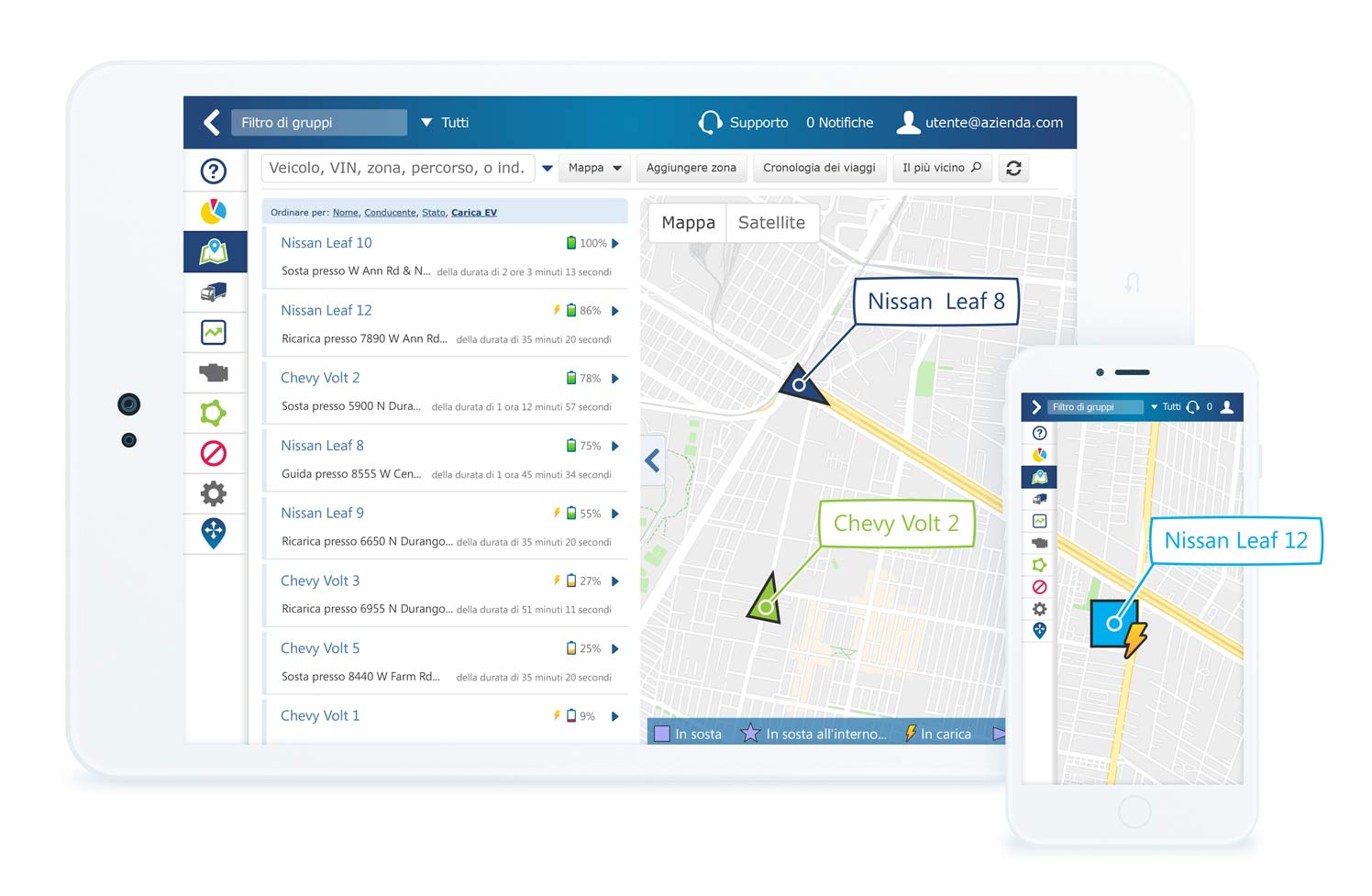Tap the headset support icon in phone header
1372x896 pixels.
1192,406
